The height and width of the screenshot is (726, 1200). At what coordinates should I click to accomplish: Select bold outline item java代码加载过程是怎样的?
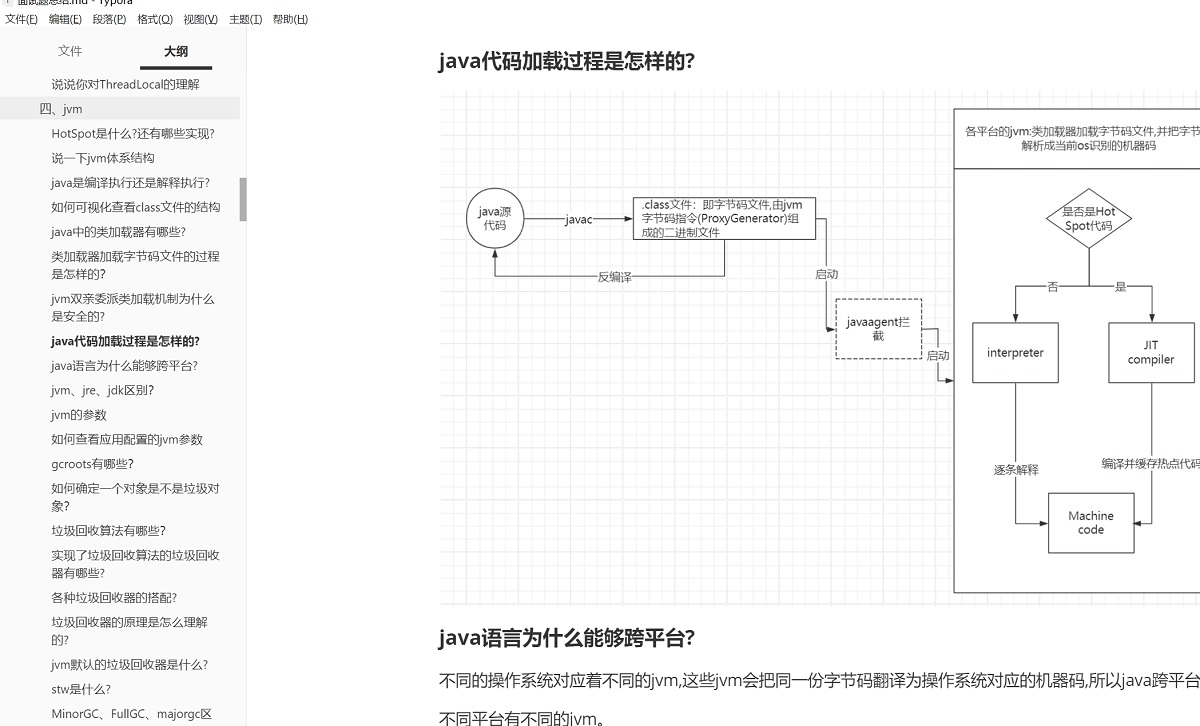(x=125, y=341)
